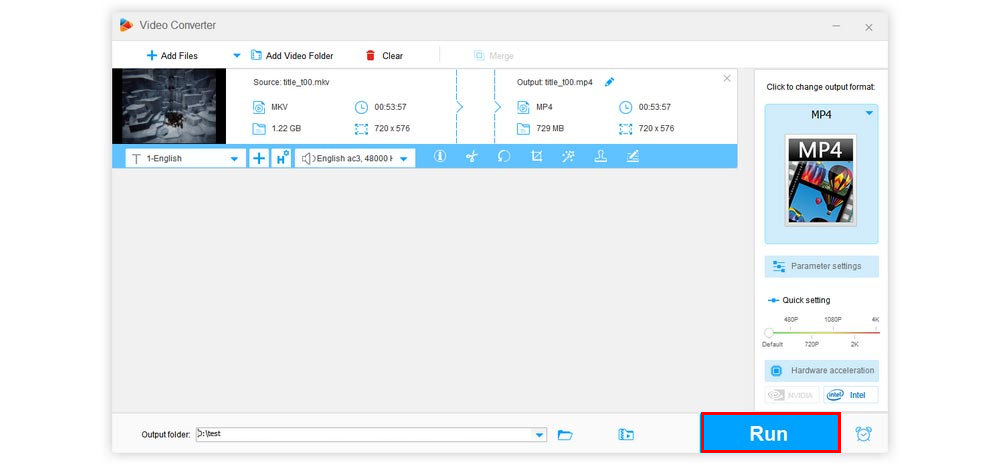
Task: Click the hard subtitle H icon
Action: (281, 158)
